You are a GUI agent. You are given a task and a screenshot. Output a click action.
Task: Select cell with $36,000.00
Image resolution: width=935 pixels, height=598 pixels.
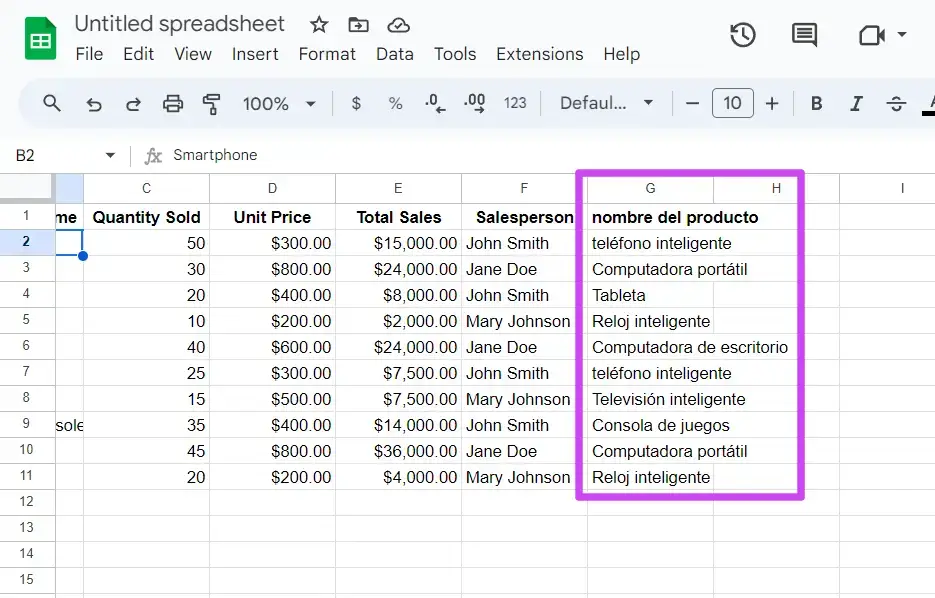[x=398, y=451]
